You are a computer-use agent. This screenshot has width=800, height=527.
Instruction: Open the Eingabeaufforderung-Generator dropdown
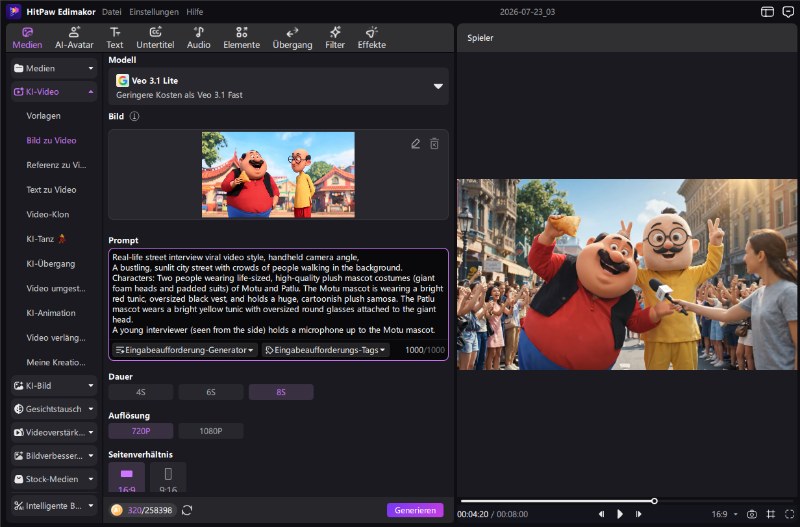(x=185, y=350)
